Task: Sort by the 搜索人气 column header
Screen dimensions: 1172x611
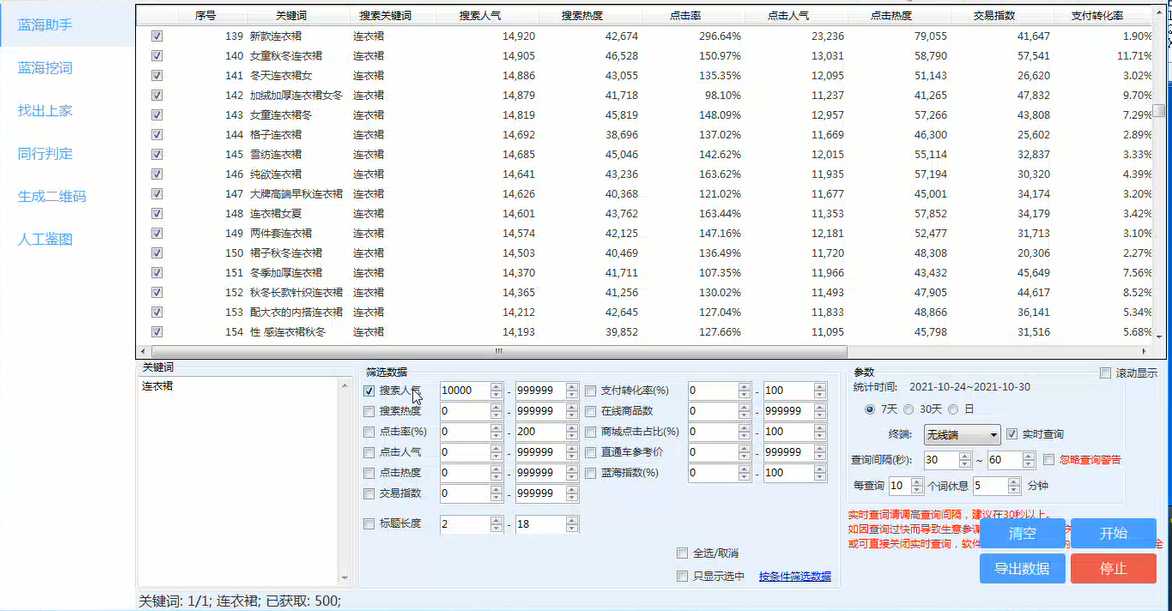Action: (484, 16)
